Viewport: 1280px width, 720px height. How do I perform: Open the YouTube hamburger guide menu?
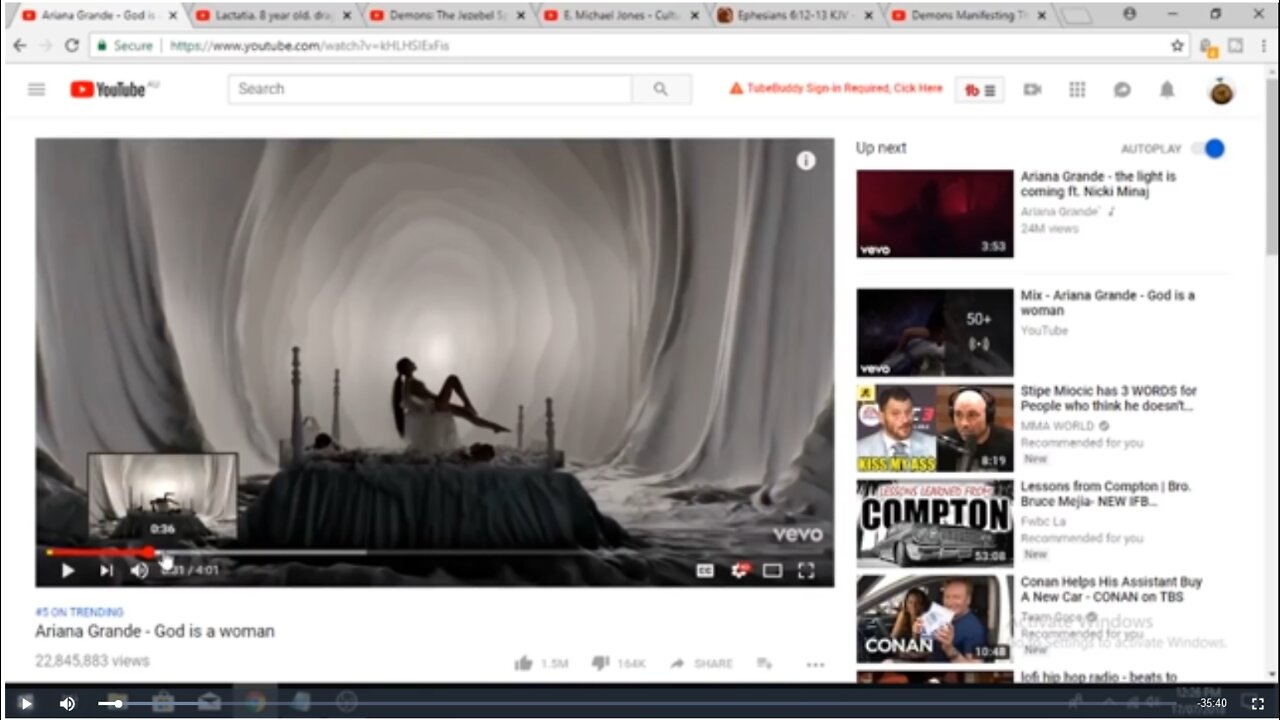[37, 89]
